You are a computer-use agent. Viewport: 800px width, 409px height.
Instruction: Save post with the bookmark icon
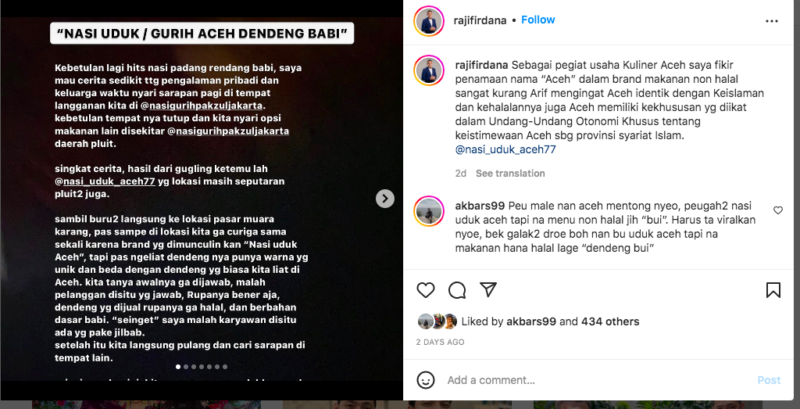tap(773, 290)
